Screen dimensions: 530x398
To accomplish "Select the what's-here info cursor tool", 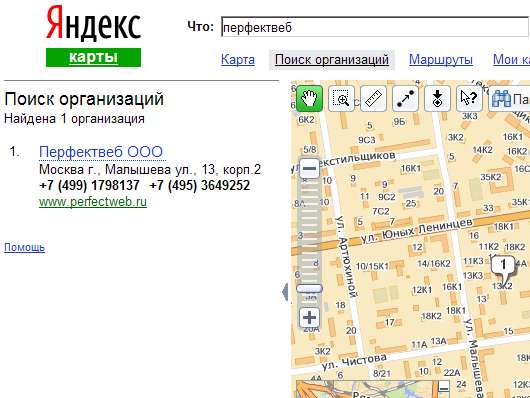I will [469, 99].
